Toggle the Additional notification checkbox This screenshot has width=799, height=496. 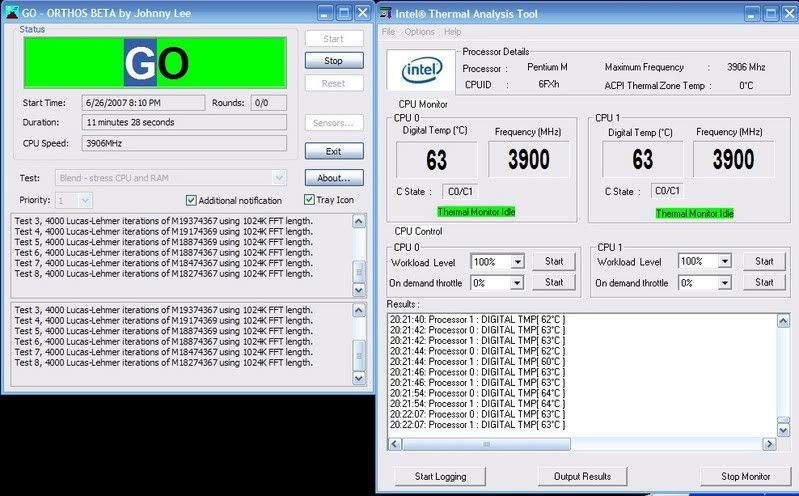(191, 200)
